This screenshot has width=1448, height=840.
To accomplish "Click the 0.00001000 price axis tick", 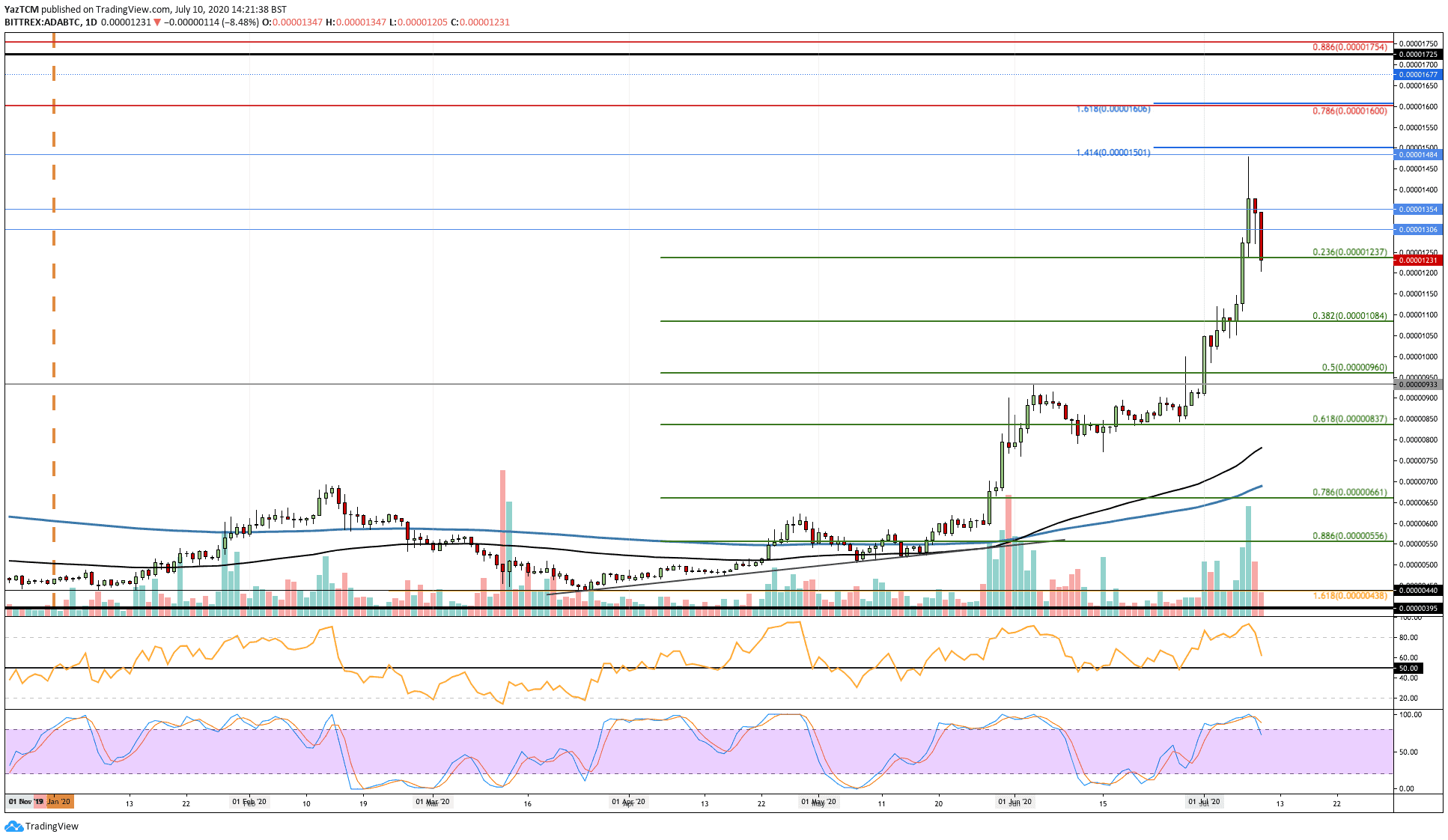I will click(x=1418, y=357).
